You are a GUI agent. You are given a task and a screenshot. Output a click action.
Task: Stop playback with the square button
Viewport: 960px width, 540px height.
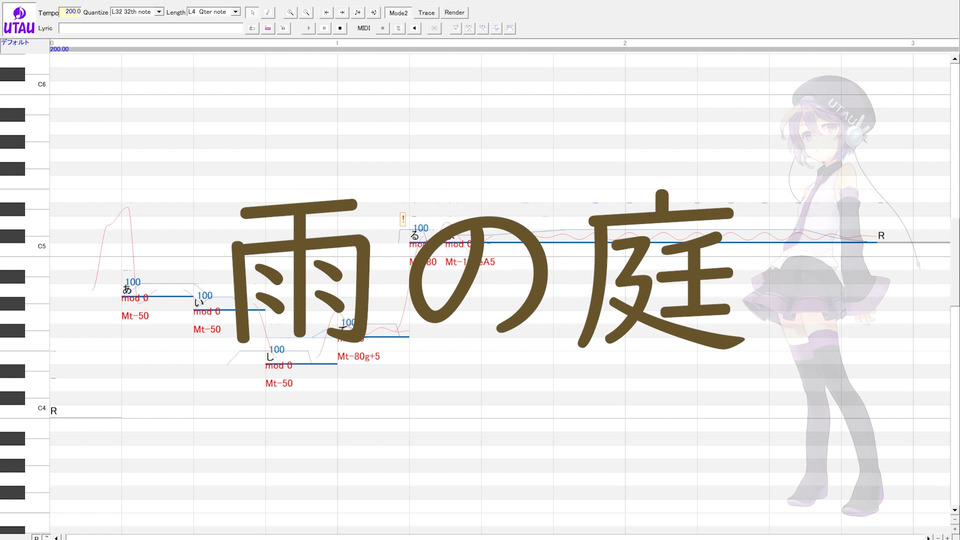coord(340,28)
